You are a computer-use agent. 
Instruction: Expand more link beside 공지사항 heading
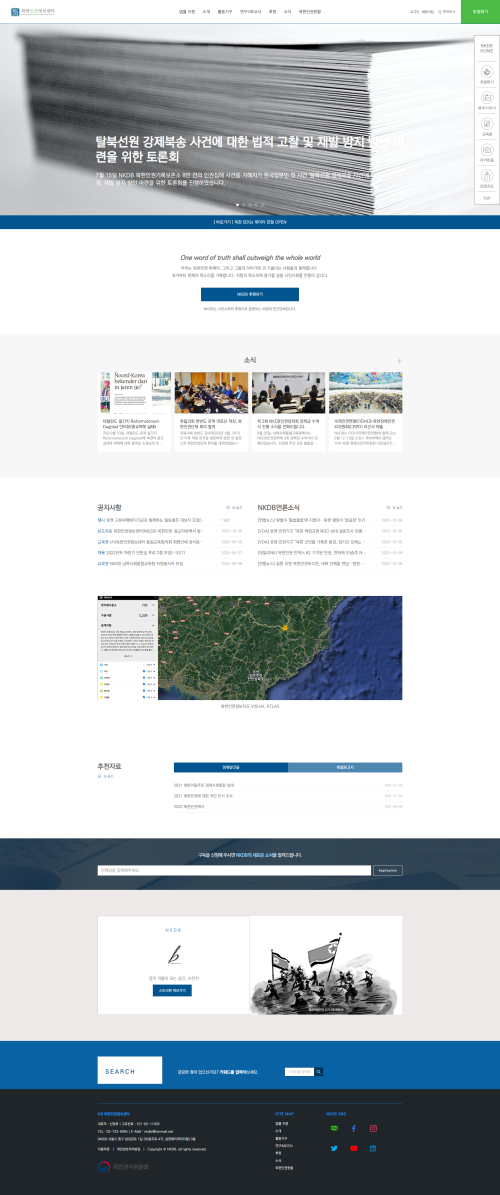click(235, 507)
